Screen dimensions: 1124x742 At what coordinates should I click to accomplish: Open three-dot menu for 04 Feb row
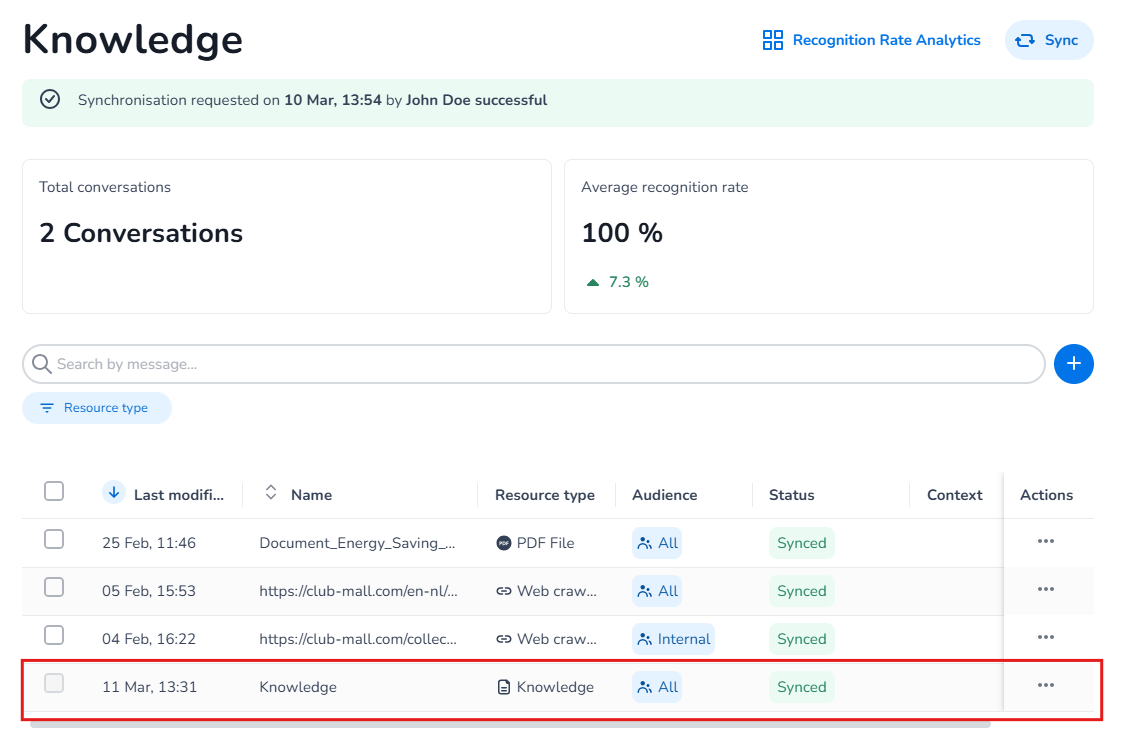pos(1046,637)
